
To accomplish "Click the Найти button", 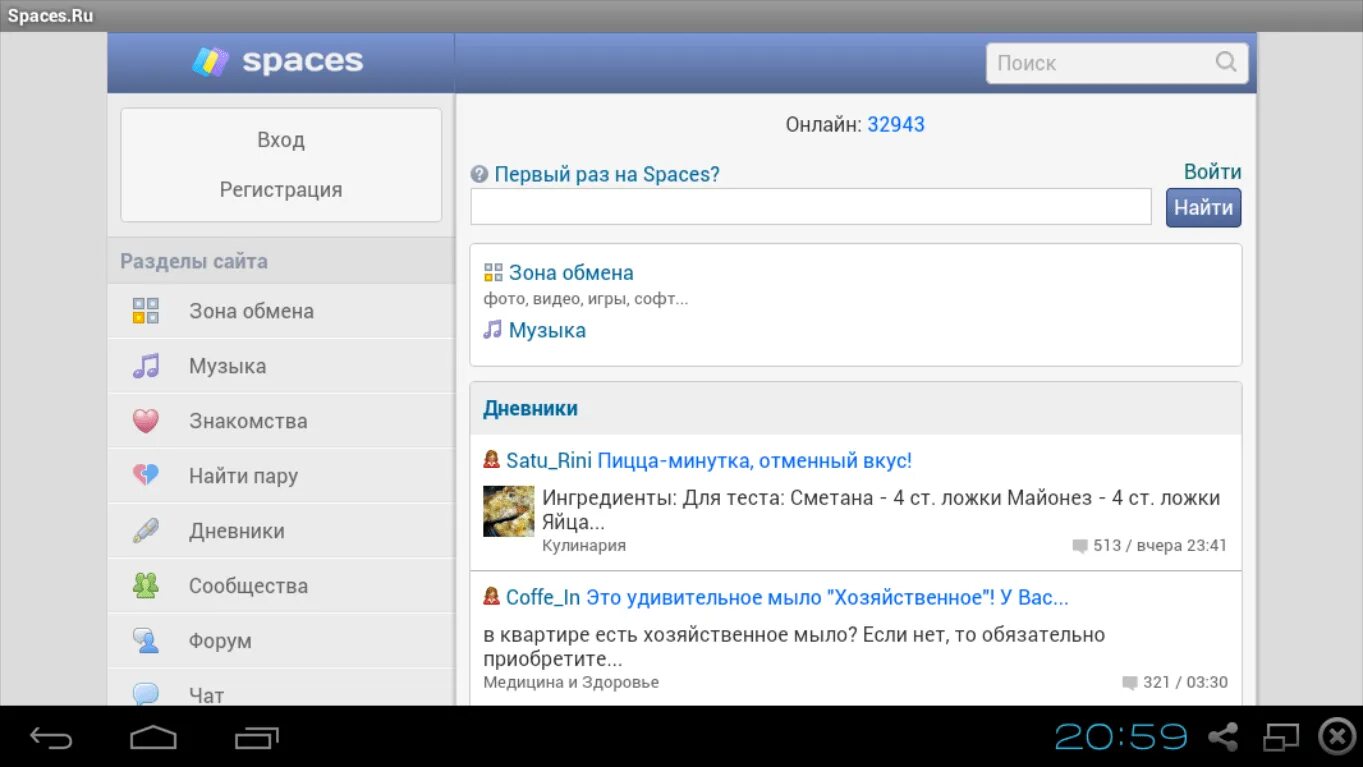I will point(1203,208).
